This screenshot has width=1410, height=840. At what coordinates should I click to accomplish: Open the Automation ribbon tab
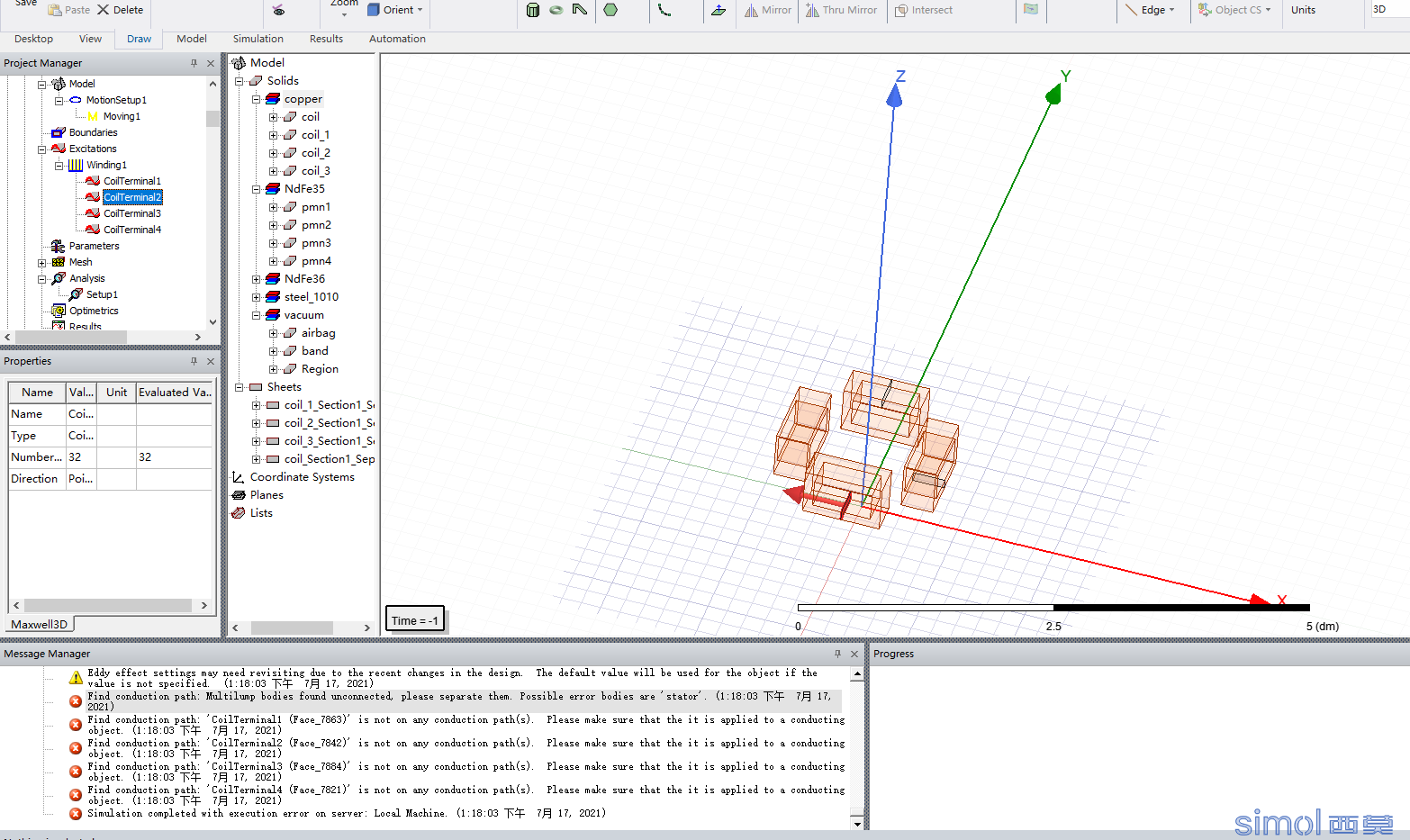click(397, 39)
